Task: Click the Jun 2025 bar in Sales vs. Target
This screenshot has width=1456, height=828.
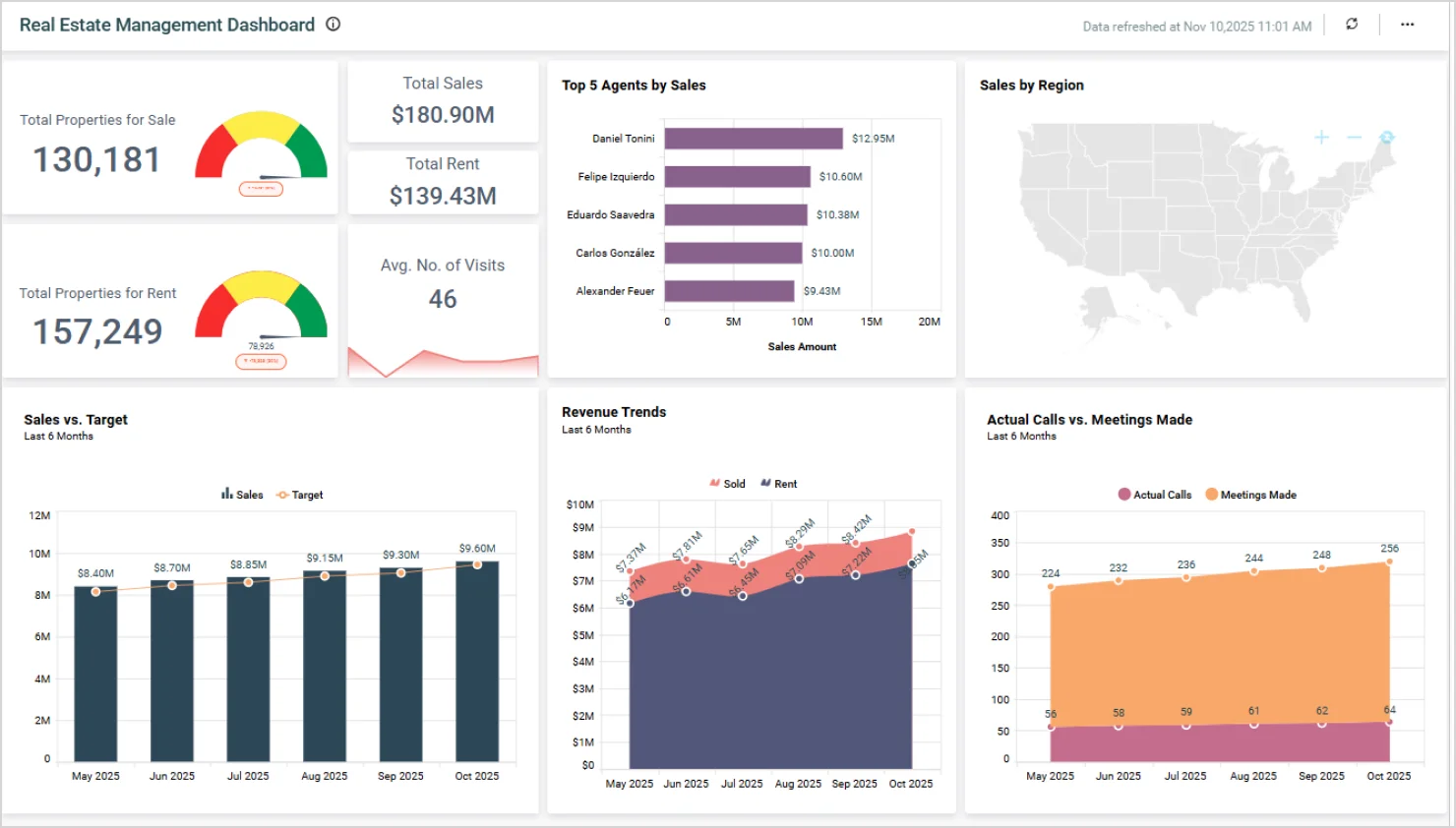Action: 172,671
